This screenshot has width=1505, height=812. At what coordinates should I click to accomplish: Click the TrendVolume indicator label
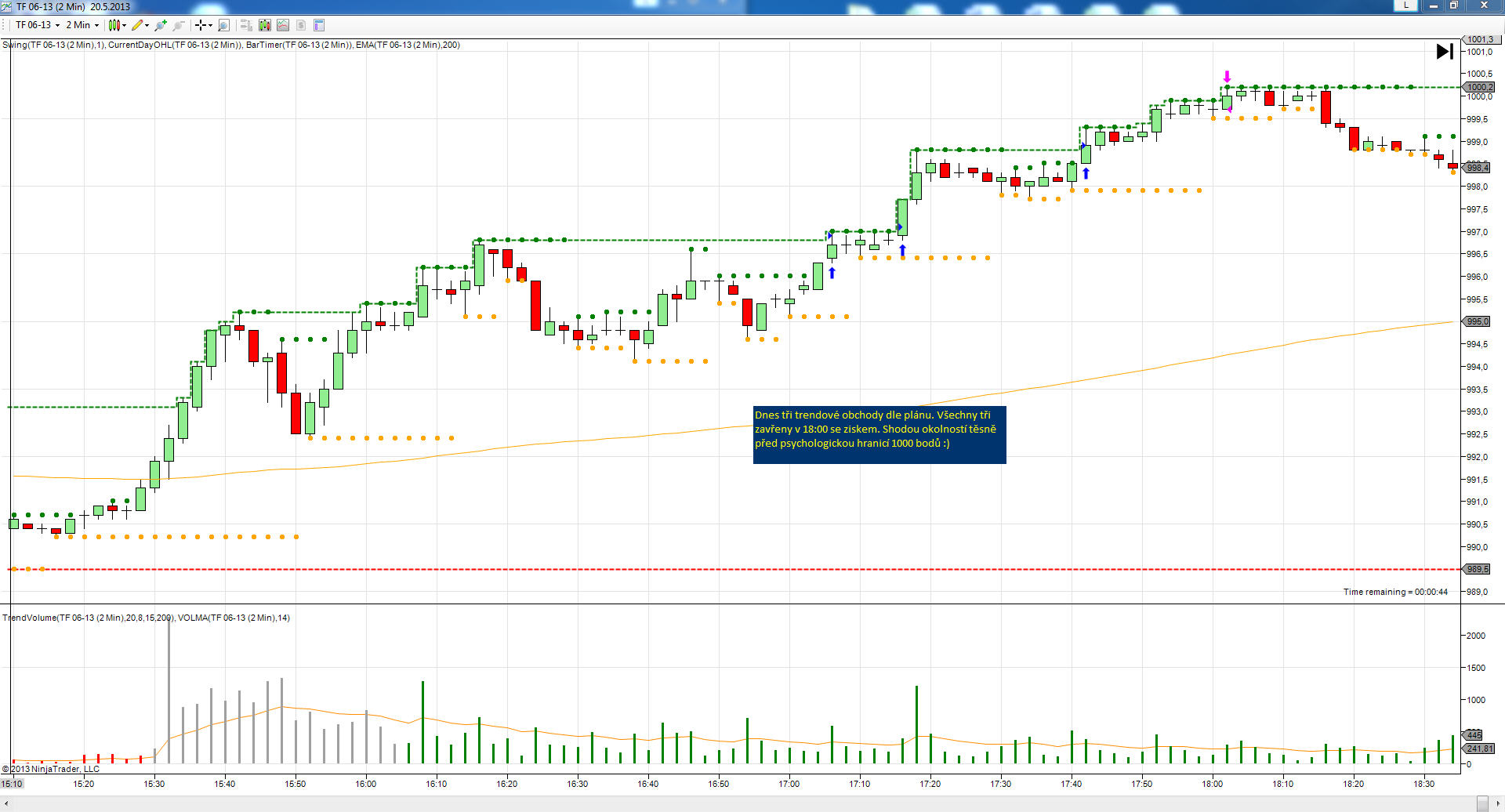(146, 618)
